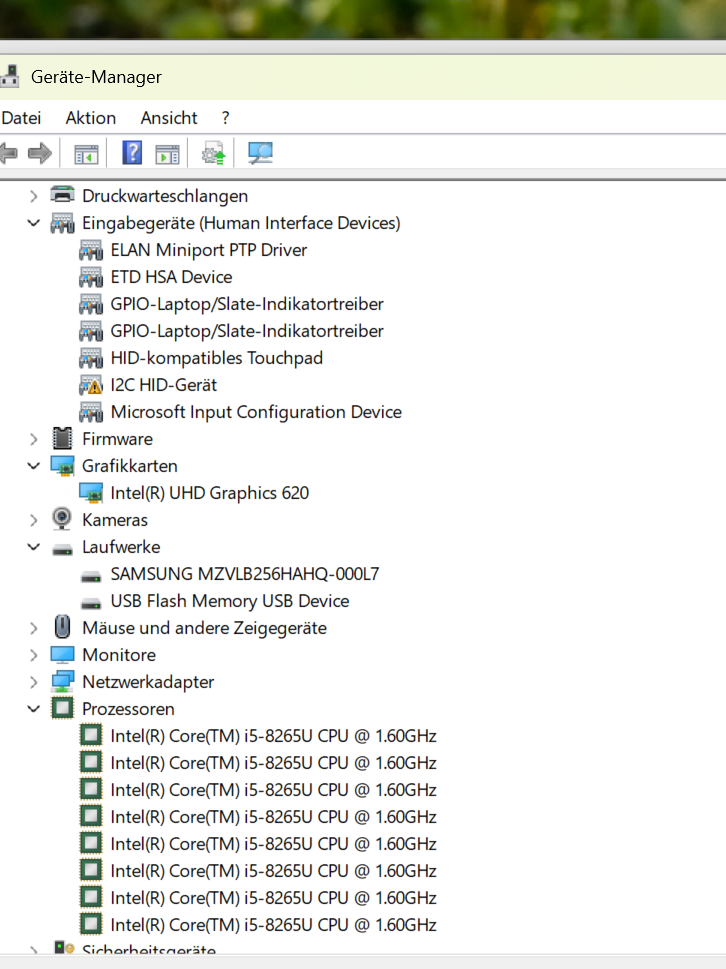Open the ? help menu

click(x=226, y=117)
